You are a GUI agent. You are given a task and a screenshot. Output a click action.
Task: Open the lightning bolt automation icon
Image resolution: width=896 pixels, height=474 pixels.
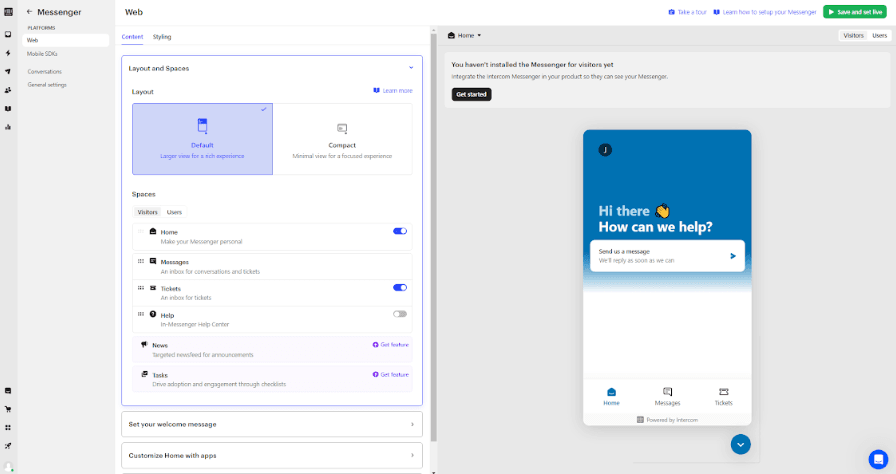pos(8,53)
